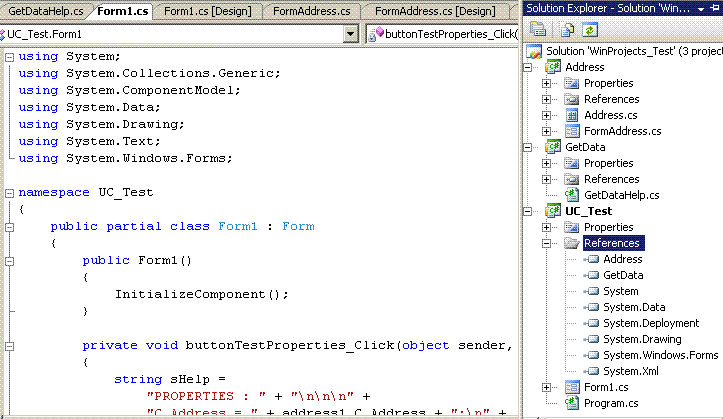Collapse the UC_Test References folder
Screen dimensions: 723x419
click(546, 243)
